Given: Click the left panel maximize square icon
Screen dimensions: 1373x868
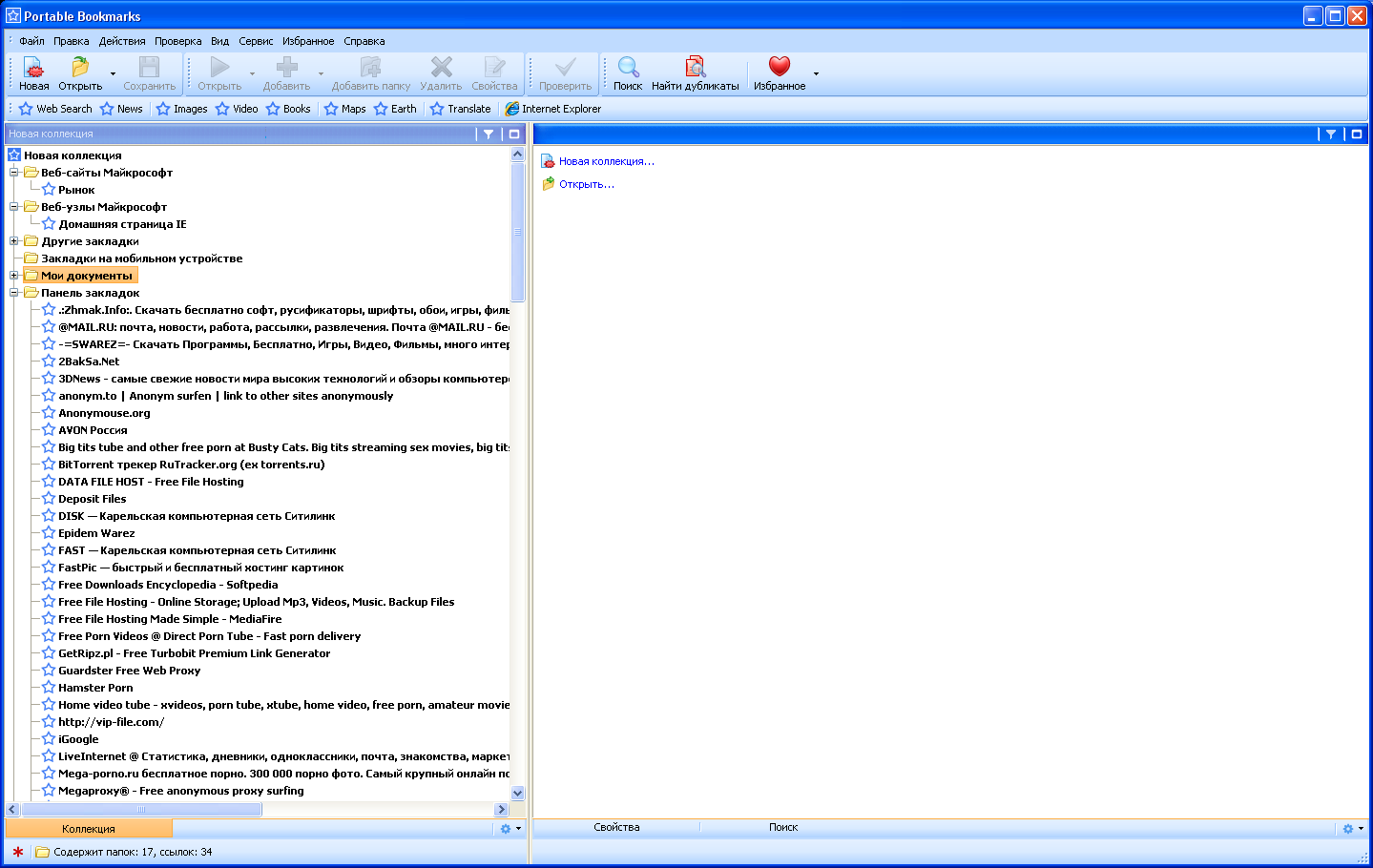Looking at the screenshot, I should click(x=514, y=134).
